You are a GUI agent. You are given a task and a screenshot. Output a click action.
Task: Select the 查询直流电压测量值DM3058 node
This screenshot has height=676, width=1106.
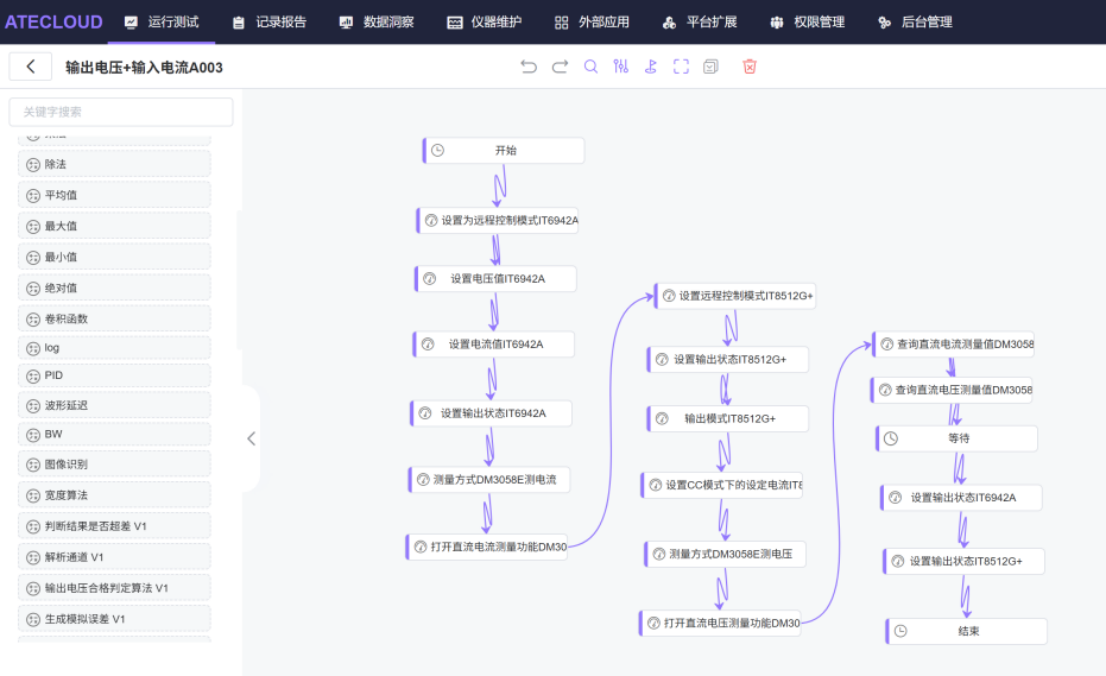[x=952, y=390]
